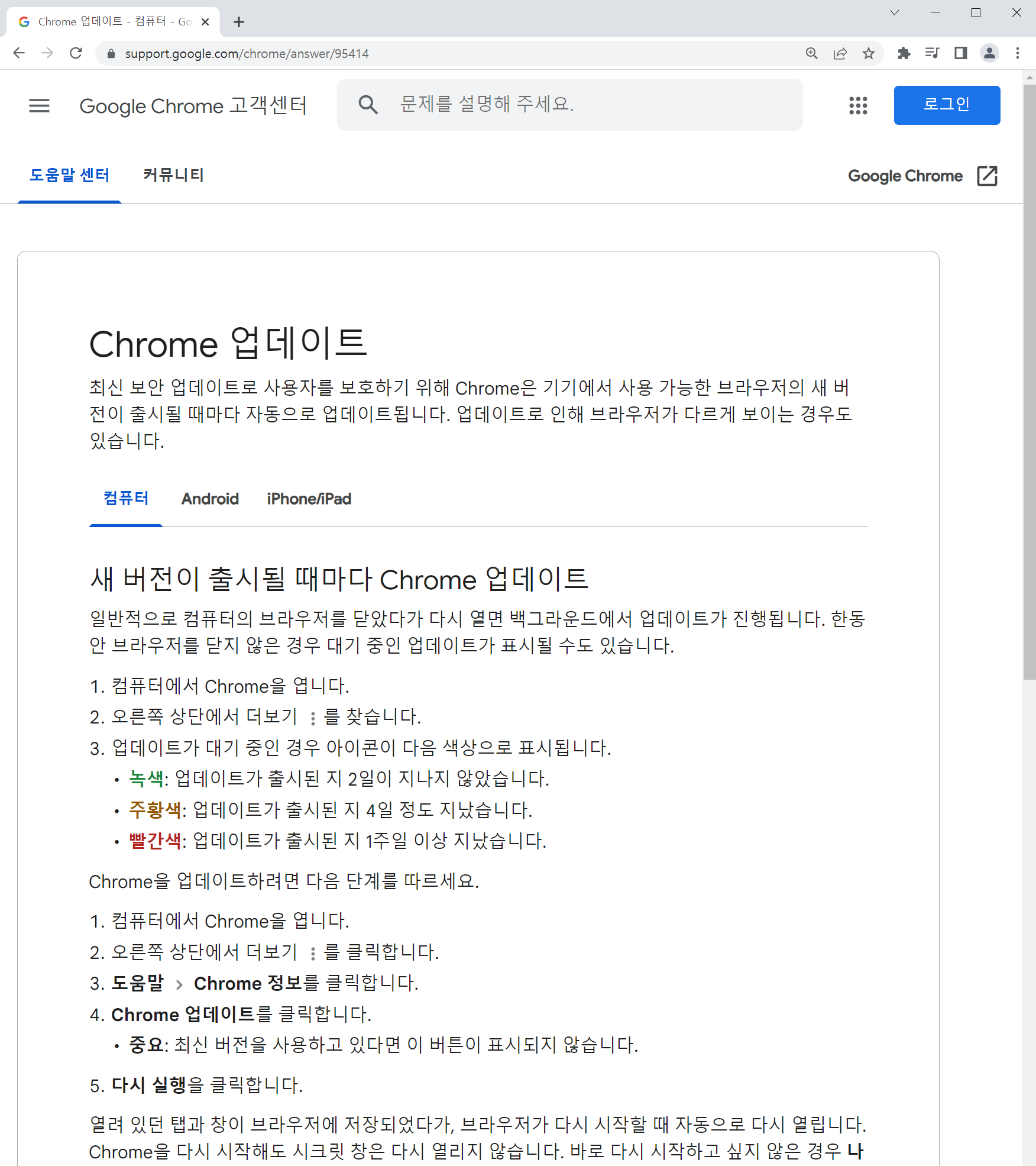Select the 도움말 센터 tab

69,175
